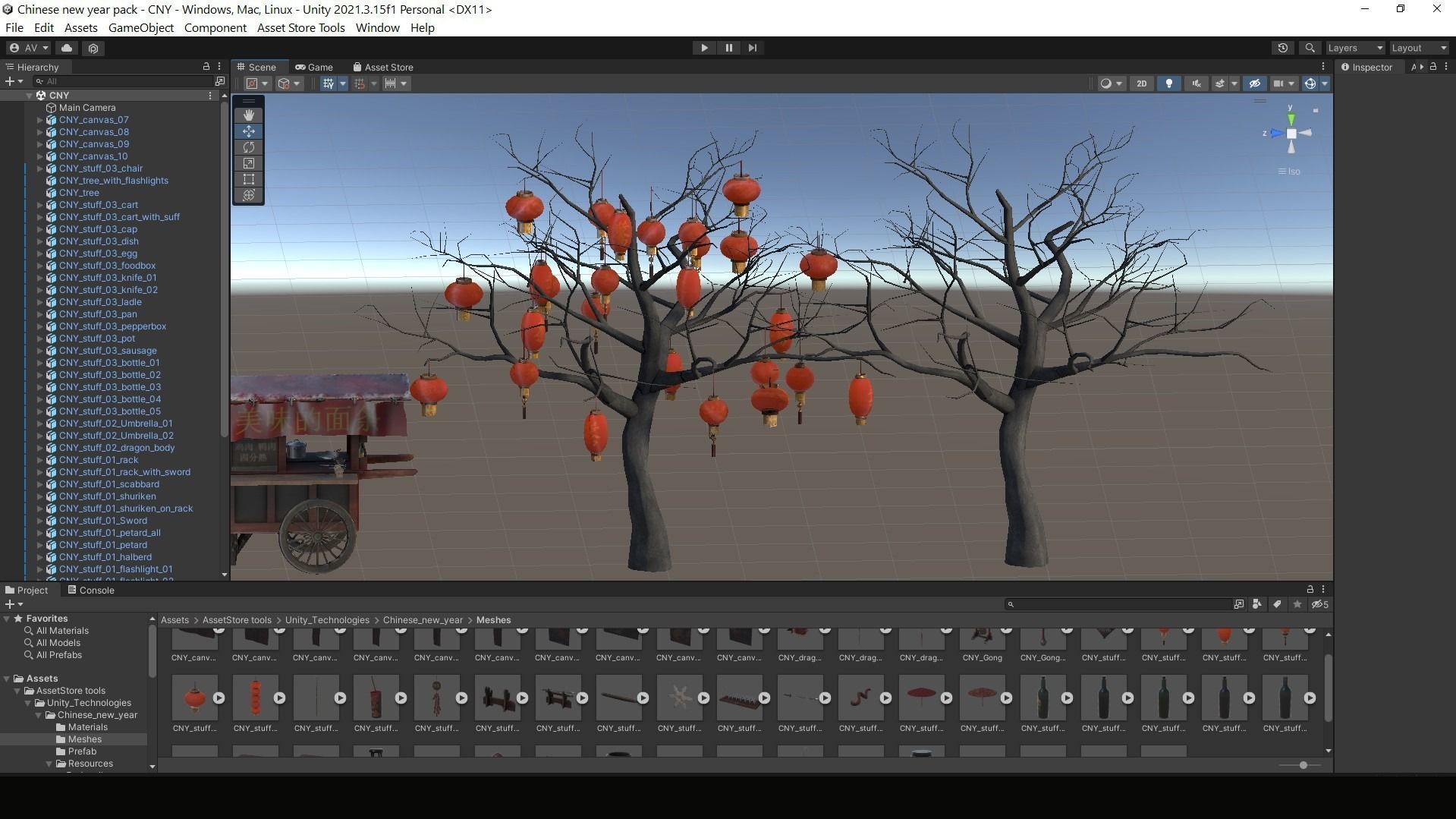Adjust the Project icon size slider

pos(1303,765)
